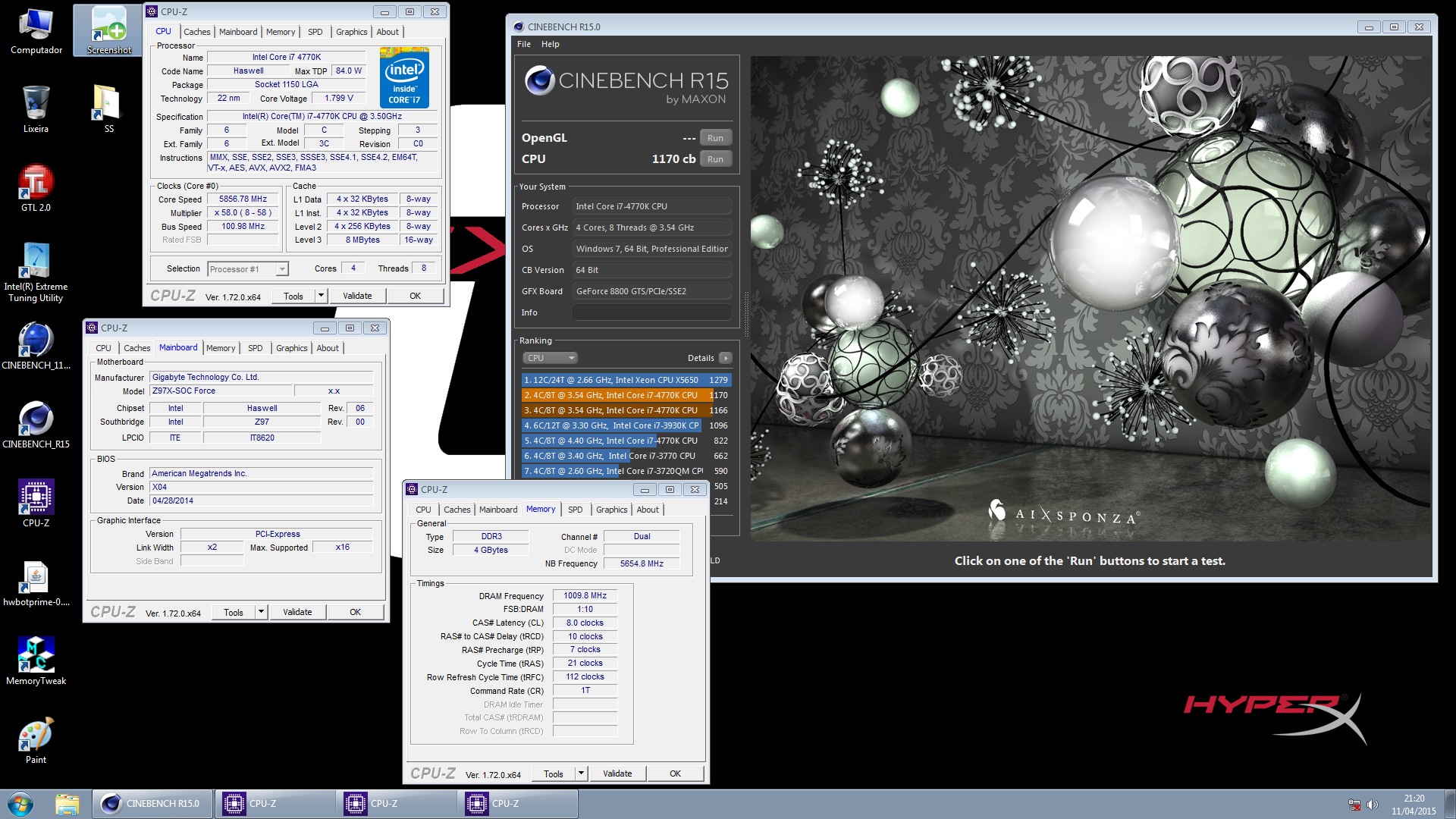This screenshot has width=1456, height=819.
Task: Click Tools button in Memory CPU-Z window
Action: click(x=553, y=773)
